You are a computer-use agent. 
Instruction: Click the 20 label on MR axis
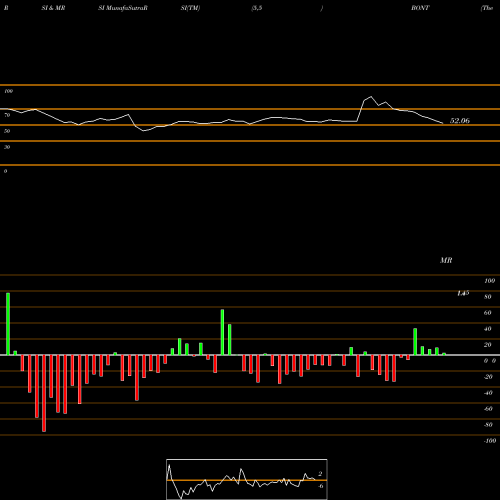tap(488, 345)
